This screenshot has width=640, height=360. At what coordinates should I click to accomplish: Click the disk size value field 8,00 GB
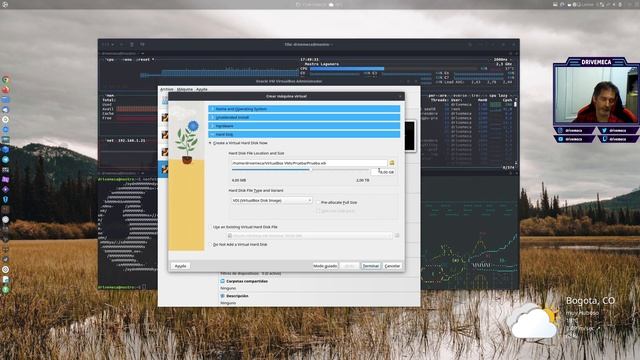click(x=384, y=172)
